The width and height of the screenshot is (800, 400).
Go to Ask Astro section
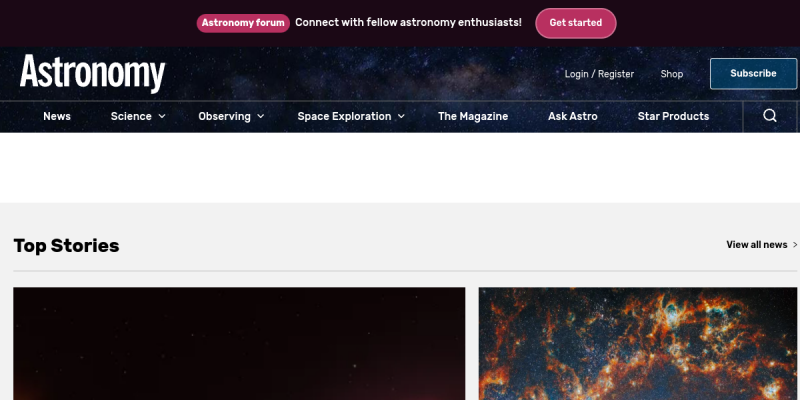(572, 116)
